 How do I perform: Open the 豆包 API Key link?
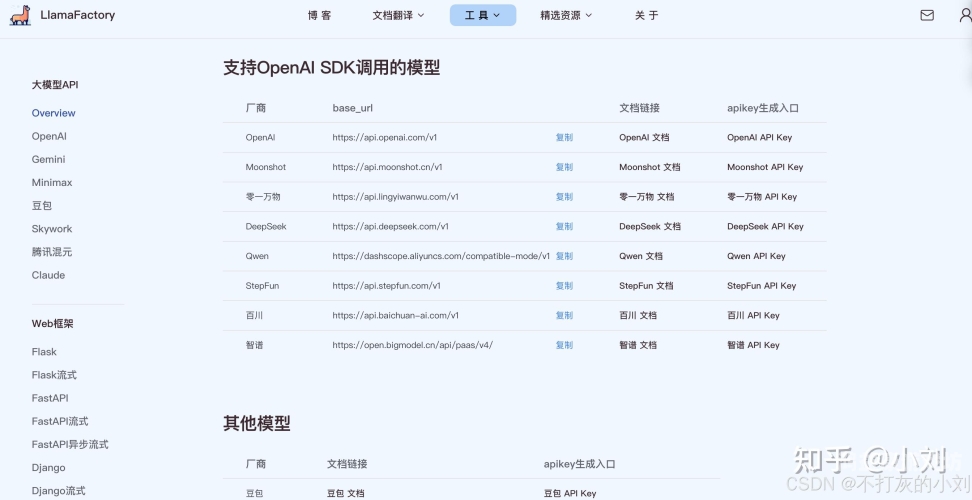(x=570, y=493)
